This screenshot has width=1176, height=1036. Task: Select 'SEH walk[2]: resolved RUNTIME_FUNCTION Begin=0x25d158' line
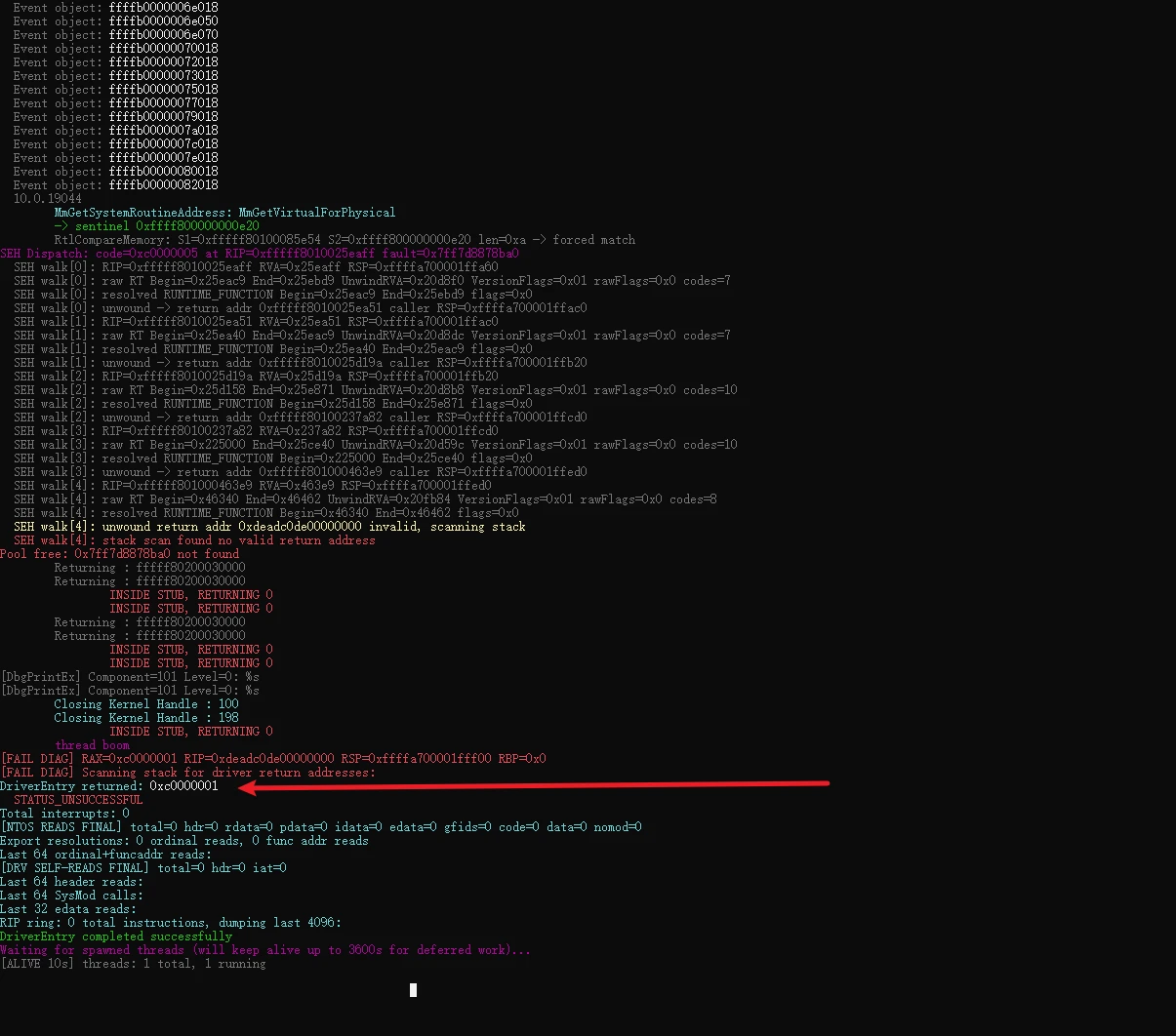[273, 403]
